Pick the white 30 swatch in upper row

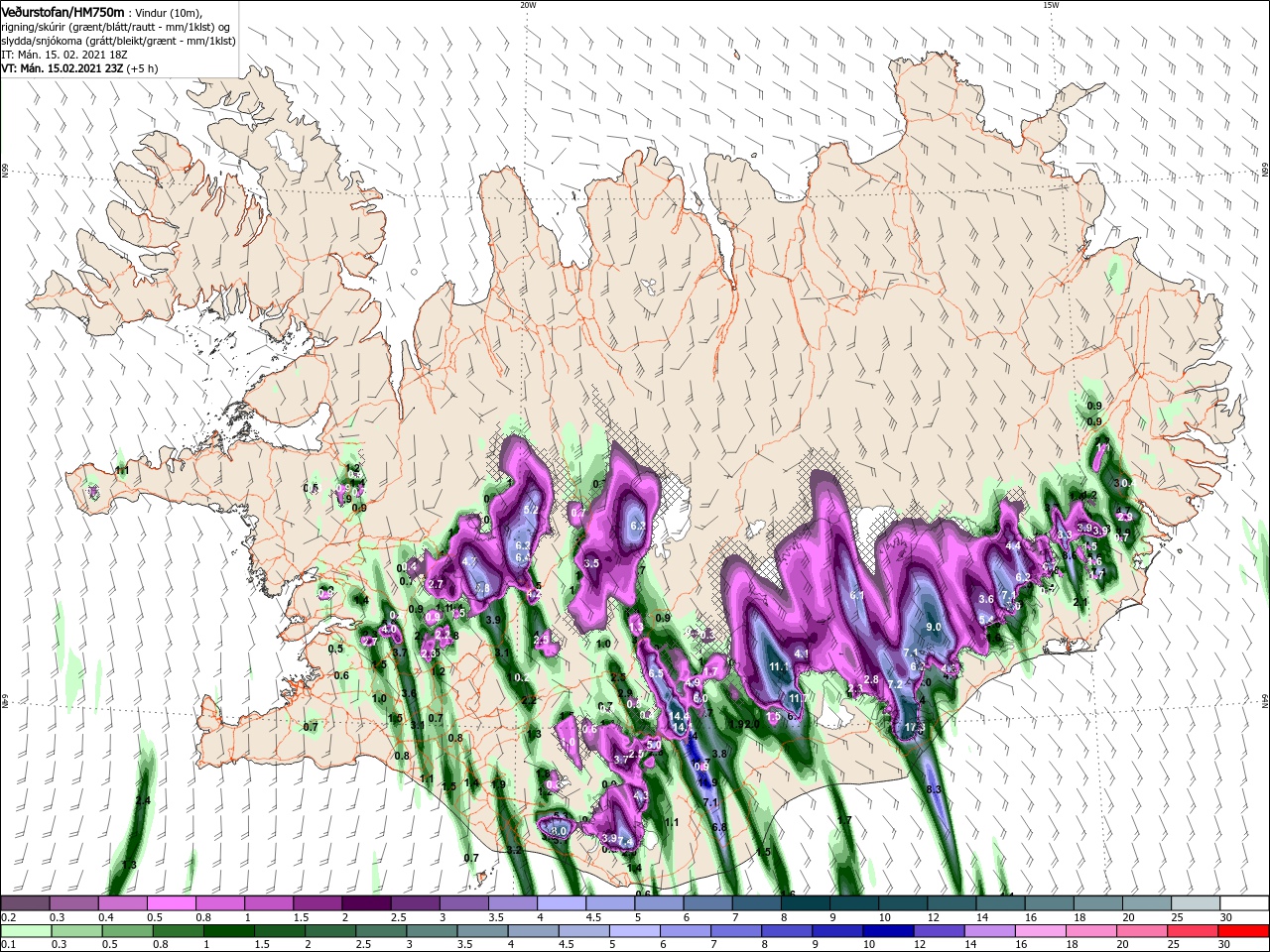(x=1244, y=903)
